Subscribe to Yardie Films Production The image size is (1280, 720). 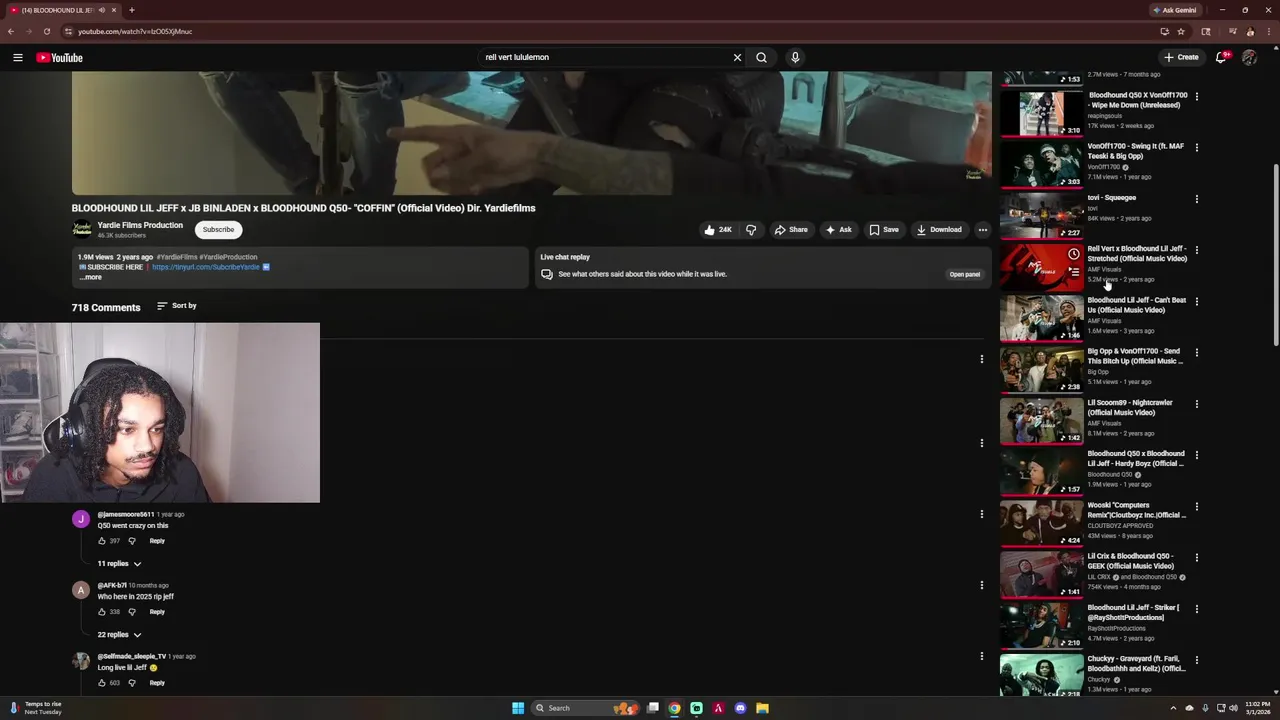tap(218, 230)
